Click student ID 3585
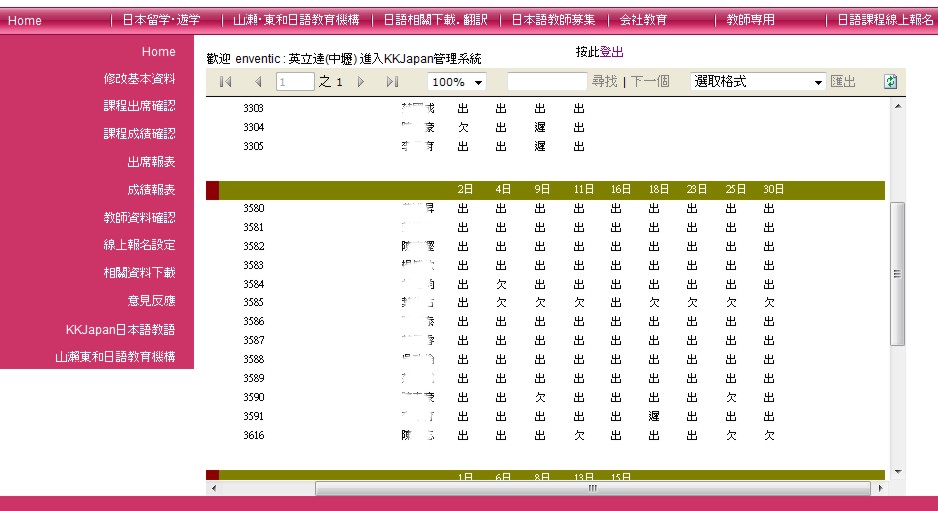 (254, 303)
